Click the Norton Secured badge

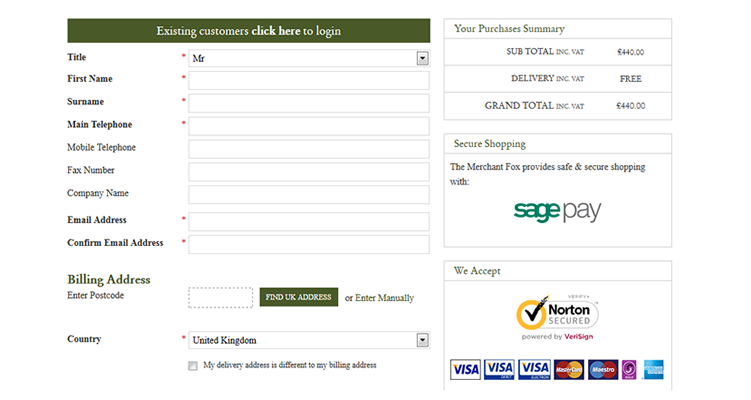tap(557, 319)
